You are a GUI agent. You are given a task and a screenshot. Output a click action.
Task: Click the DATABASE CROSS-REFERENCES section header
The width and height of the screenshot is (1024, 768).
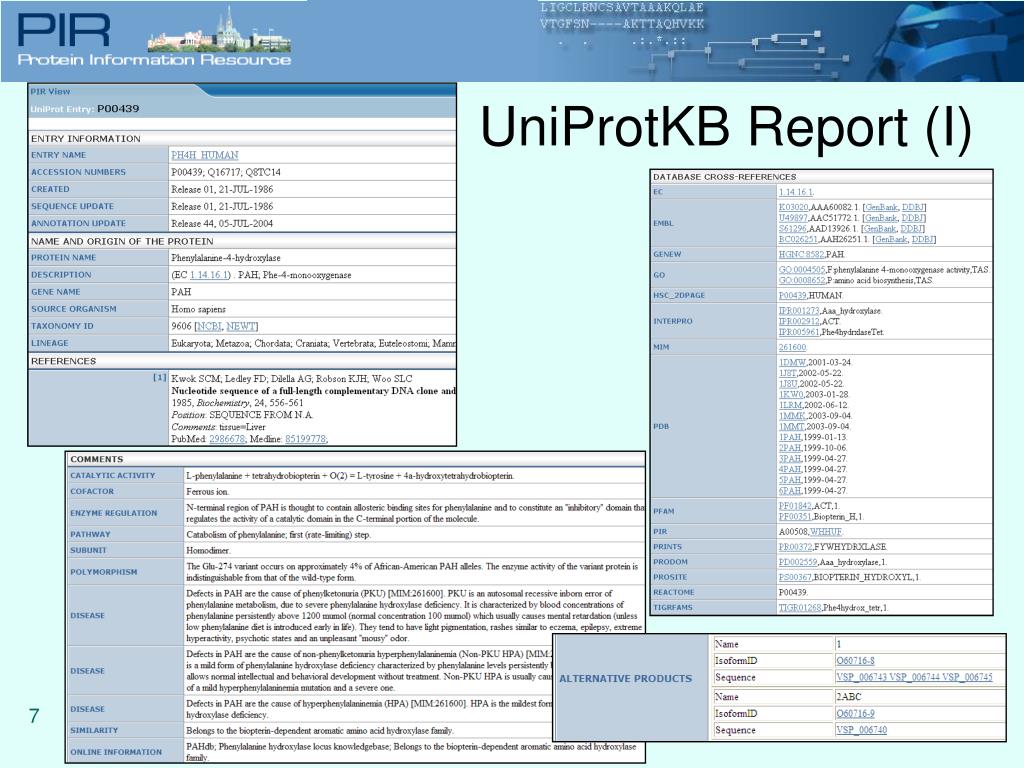tap(725, 177)
